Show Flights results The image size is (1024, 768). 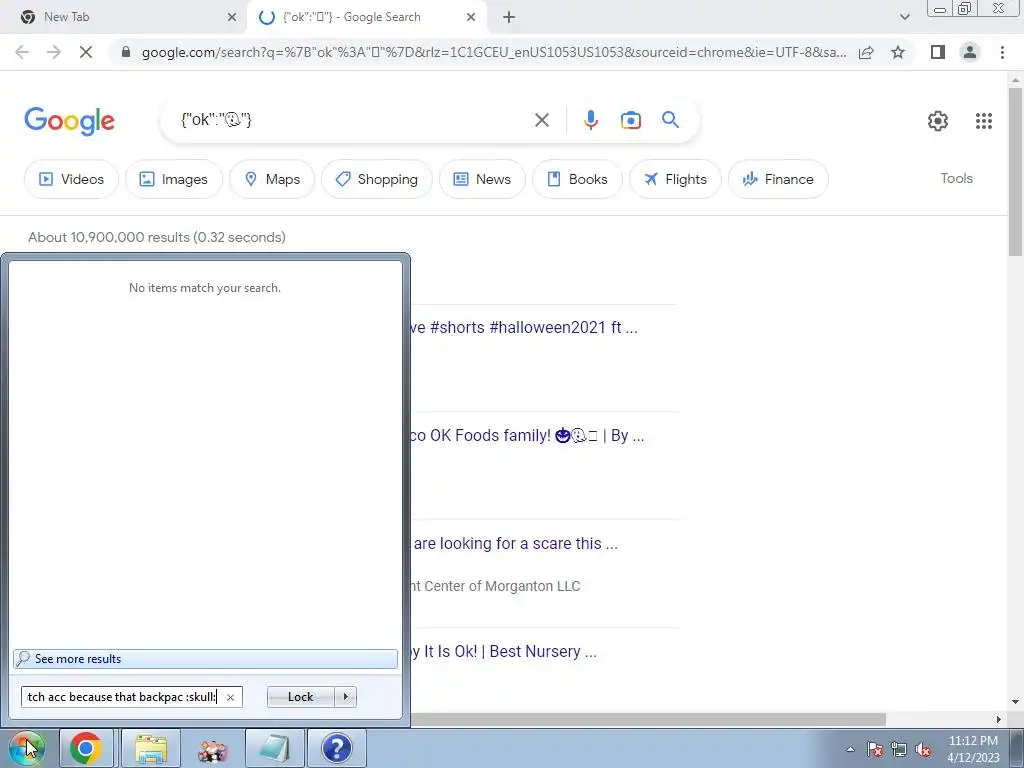[x=675, y=179]
